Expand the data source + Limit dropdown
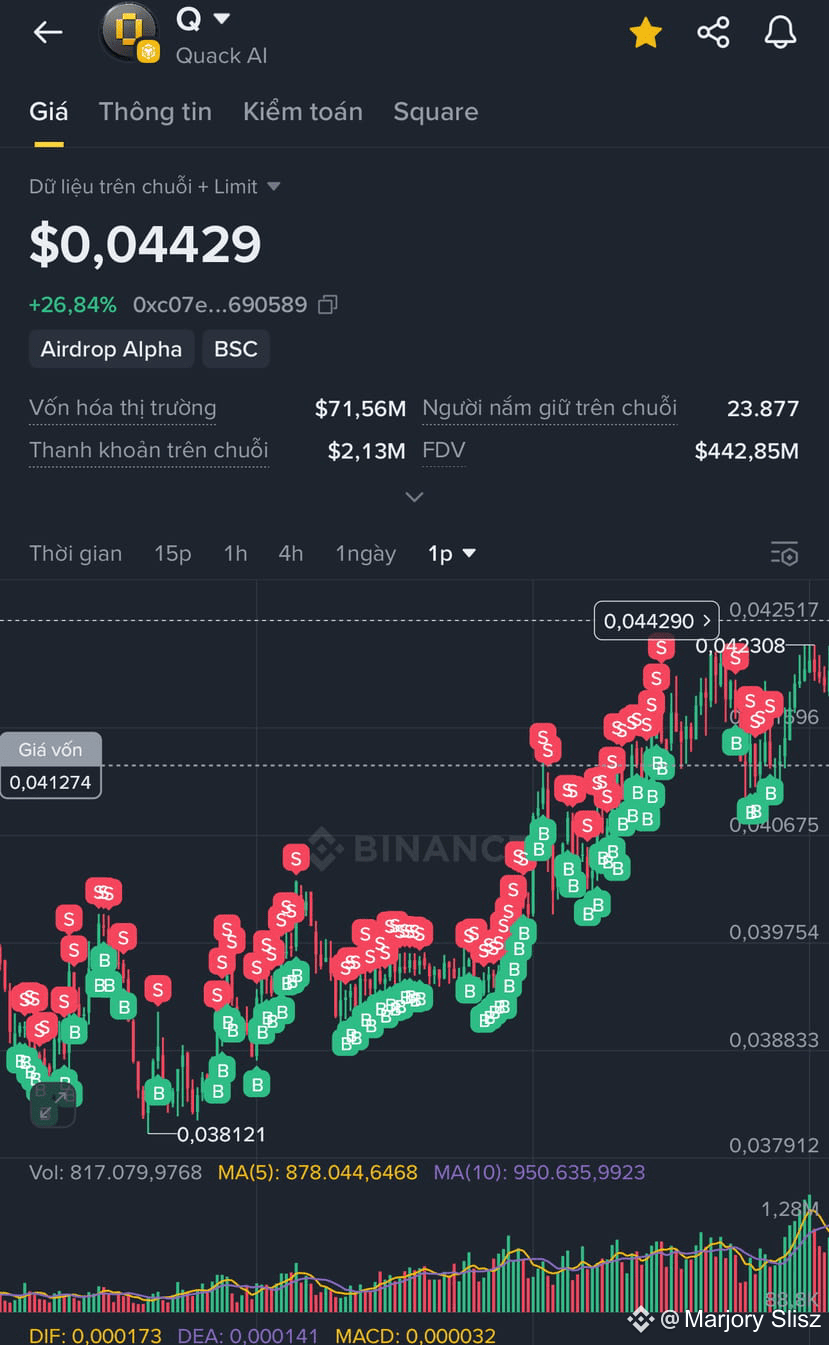Screen dimensions: 829x1345 155,187
